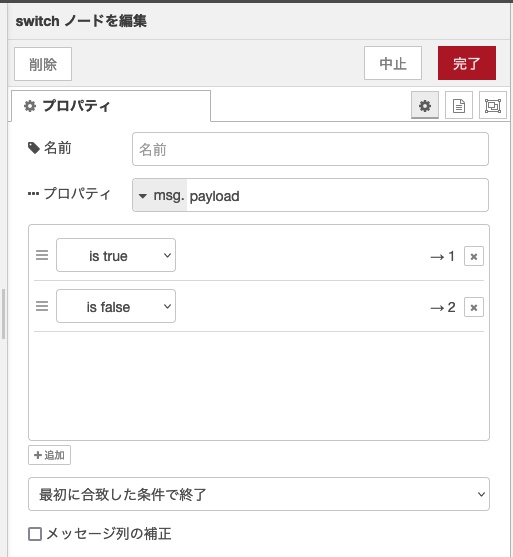Enable メッセージ列の補正 checkbox
Image resolution: width=513 pixels, height=557 pixels.
35,534
